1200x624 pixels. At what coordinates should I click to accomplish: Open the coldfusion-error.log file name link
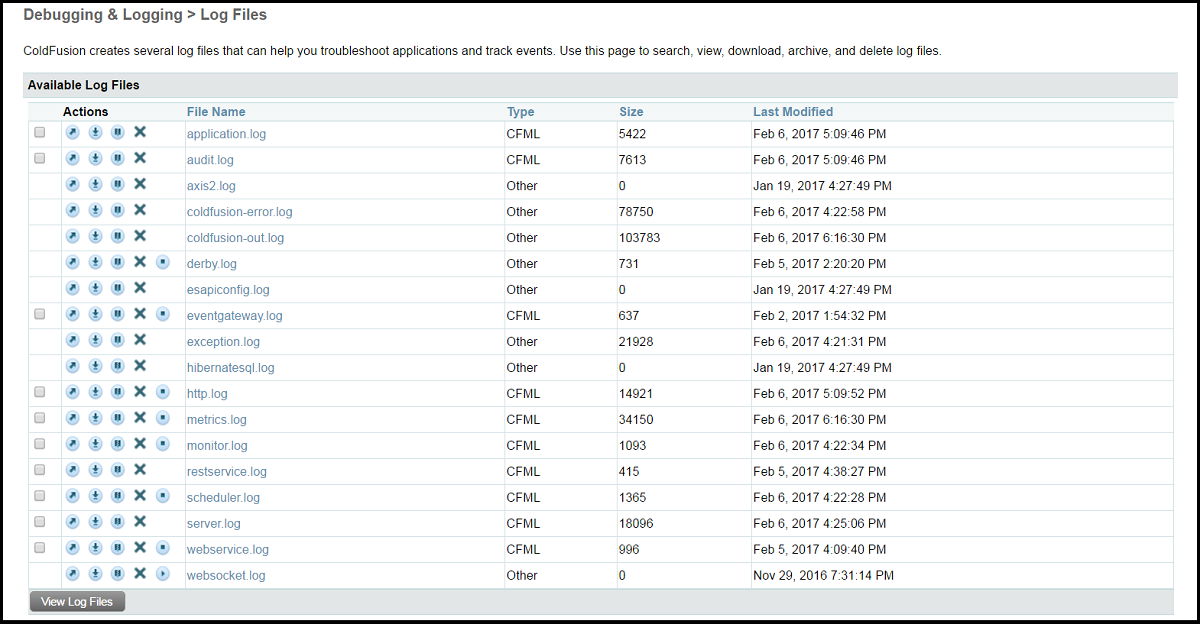pos(240,212)
